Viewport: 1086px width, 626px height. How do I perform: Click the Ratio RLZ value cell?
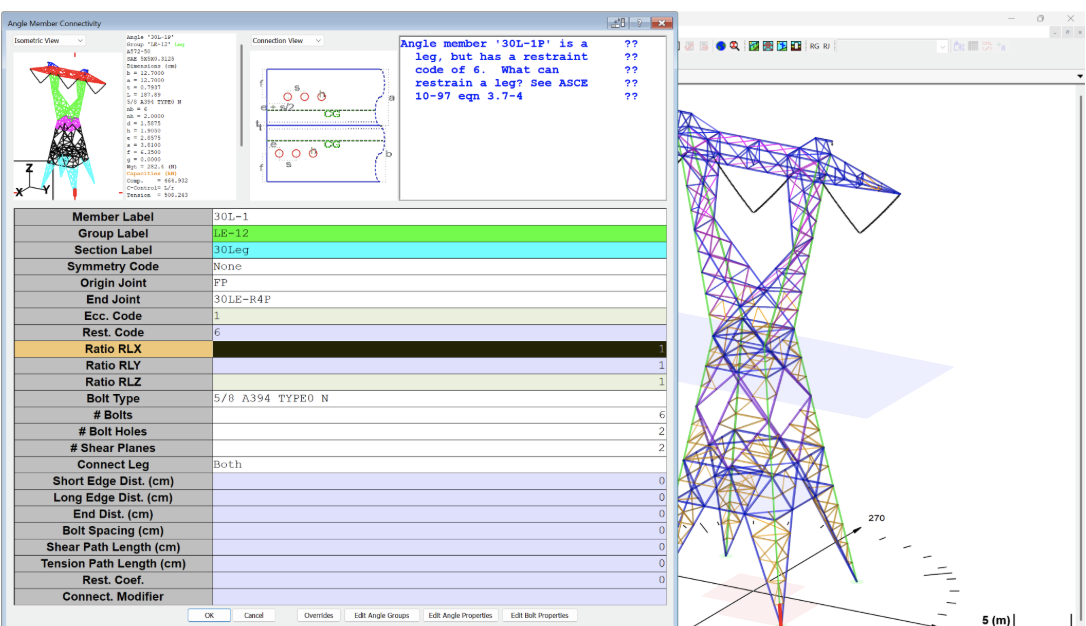(439, 382)
